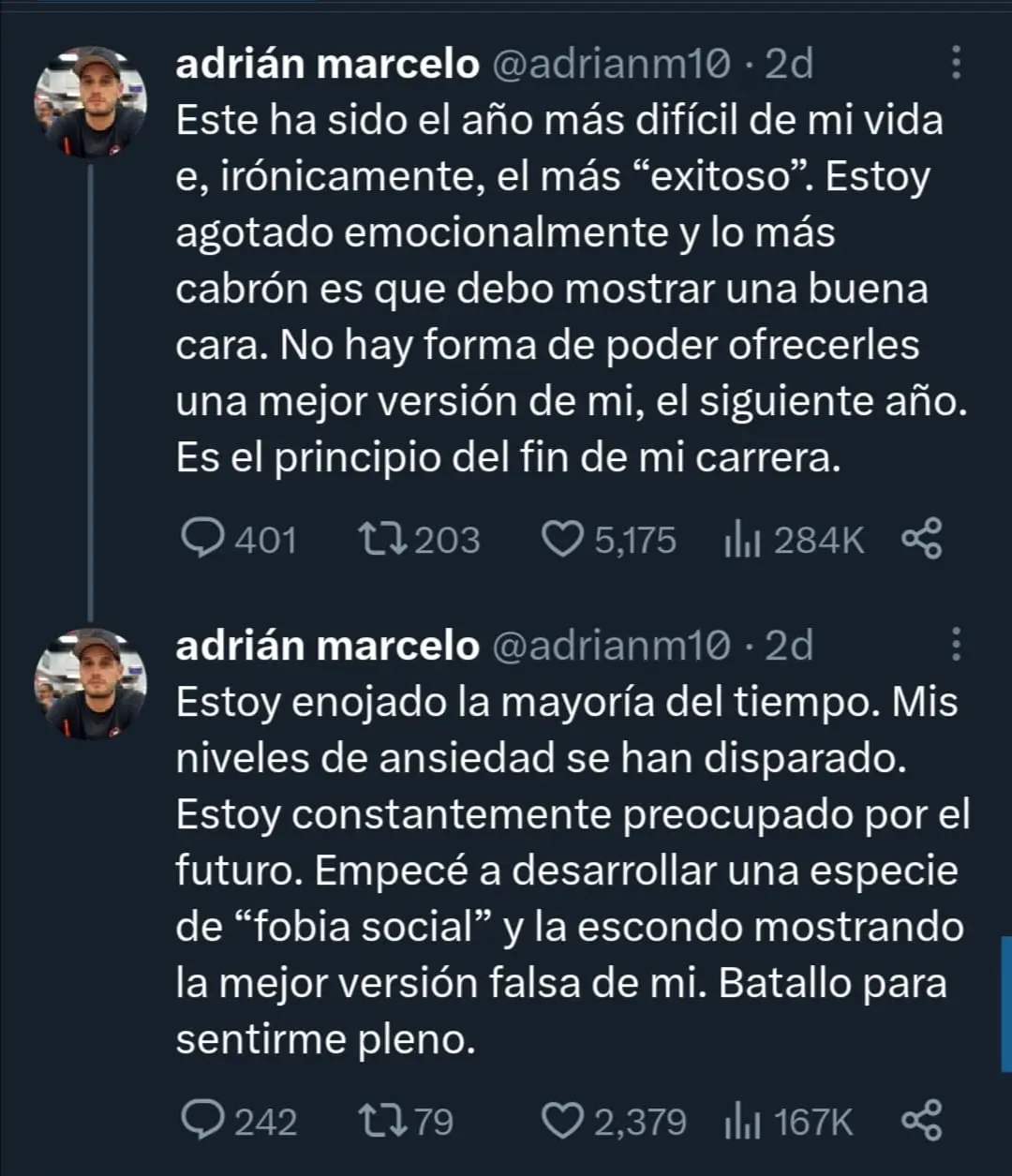Reply to the second tweet (242 replies)
The width and height of the screenshot is (1012, 1176).
point(199,1122)
